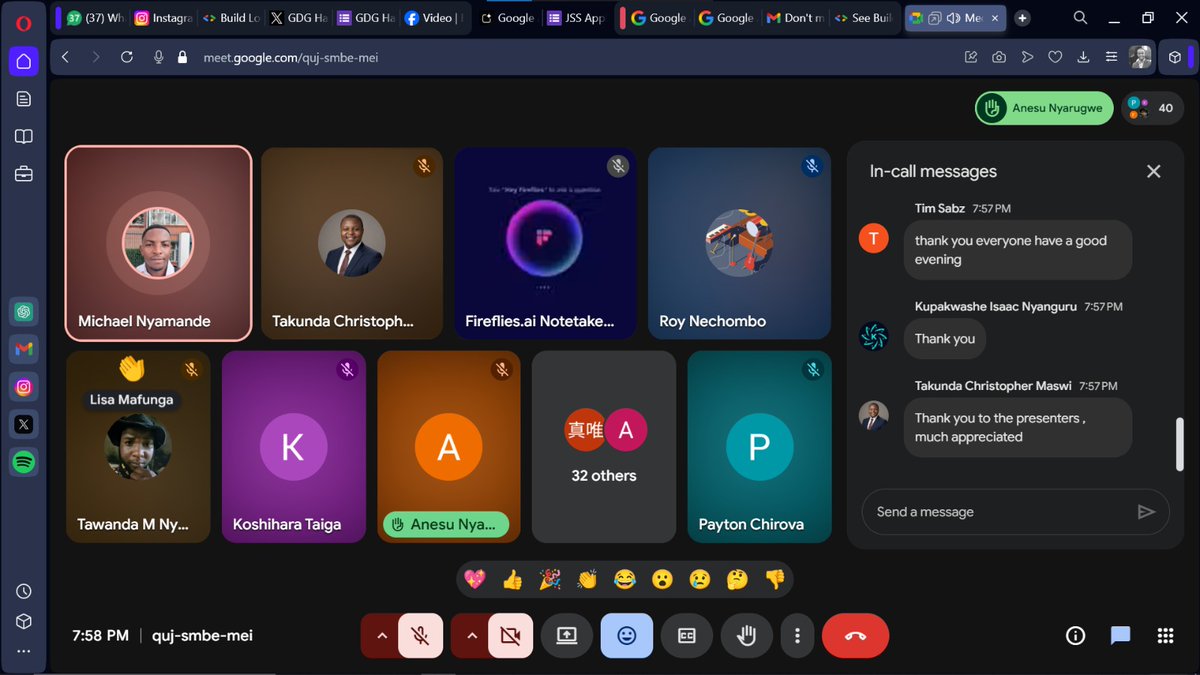Image resolution: width=1200 pixels, height=675 pixels.
Task: Click the meet.google.com address bar URL
Action: [x=291, y=57]
